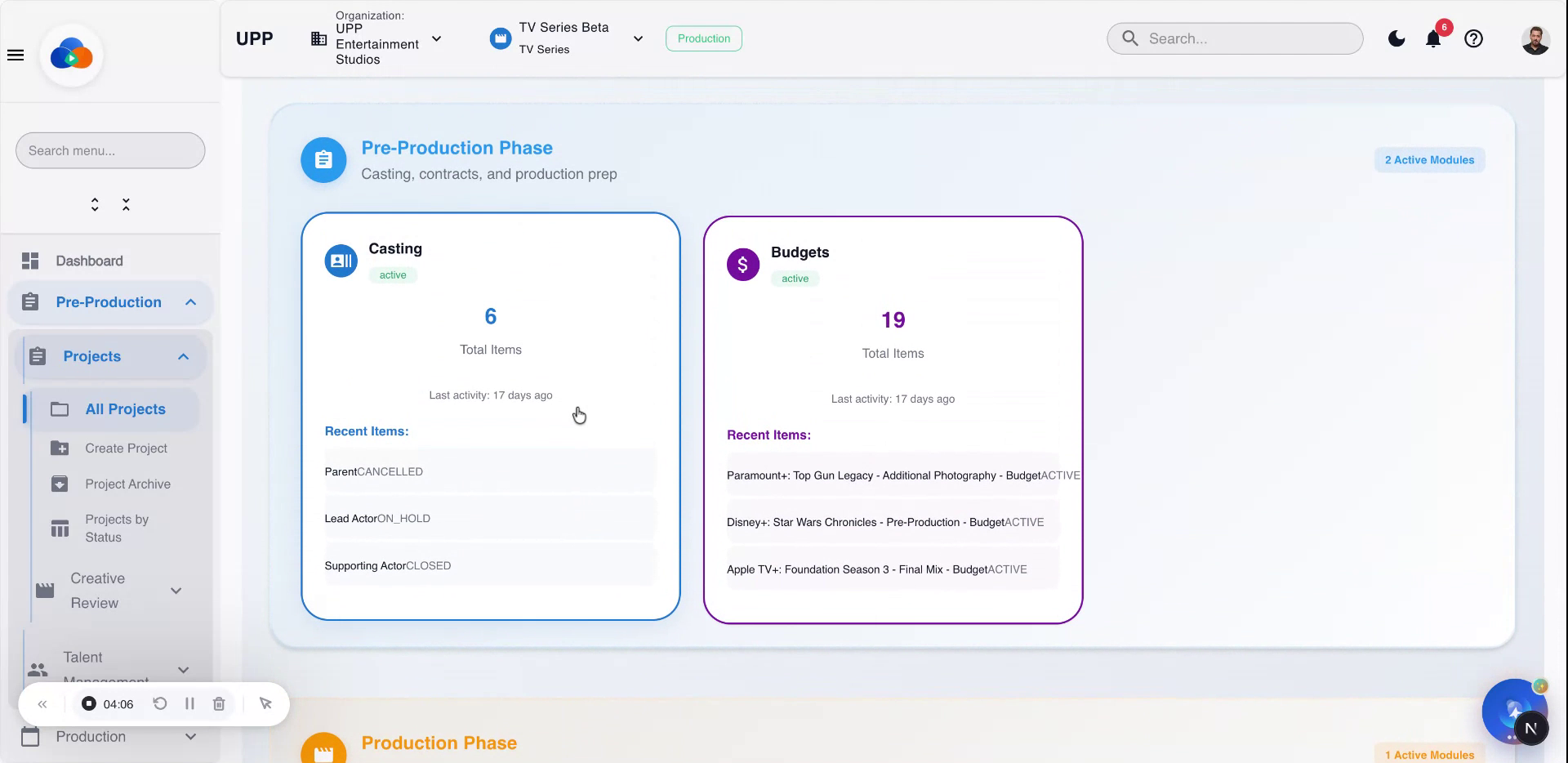This screenshot has height=763, width=1568.
Task: Expand the TV Series Beta project dropdown
Action: point(638,38)
